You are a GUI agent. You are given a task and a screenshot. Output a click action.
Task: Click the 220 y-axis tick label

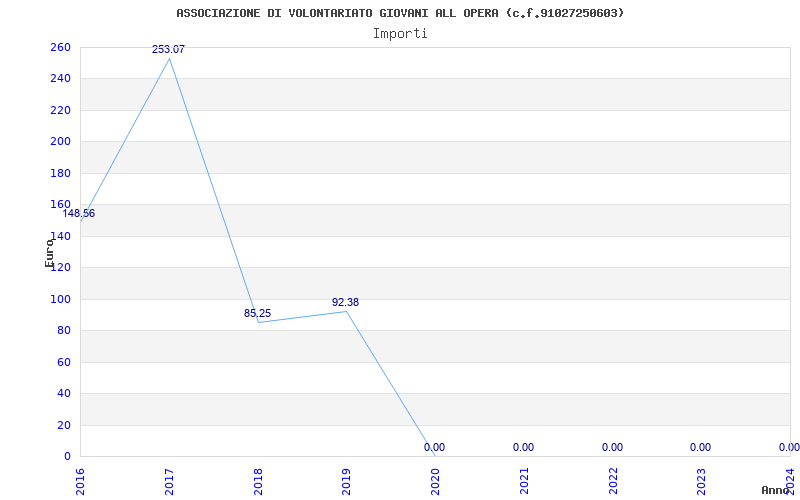(60, 110)
